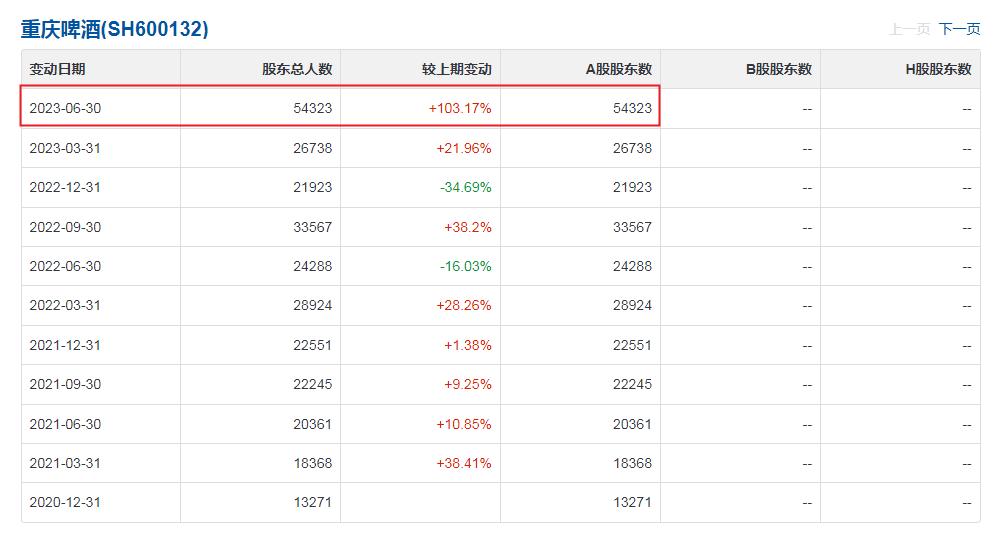Click 22551 in A股股东数 column
Image resolution: width=1001 pixels, height=539 pixels.
pos(633,345)
